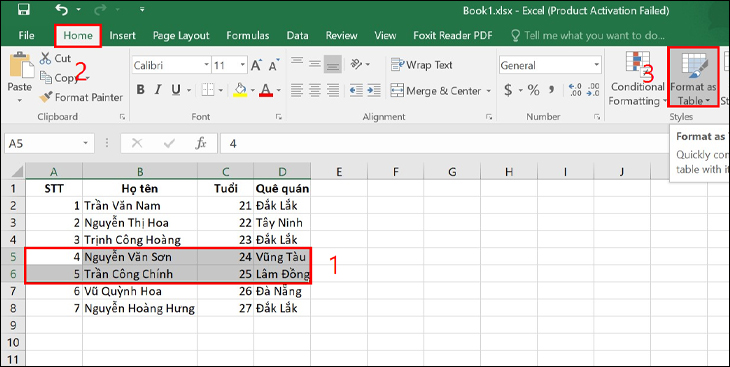Click the Insert Function fx icon

click(x=201, y=143)
